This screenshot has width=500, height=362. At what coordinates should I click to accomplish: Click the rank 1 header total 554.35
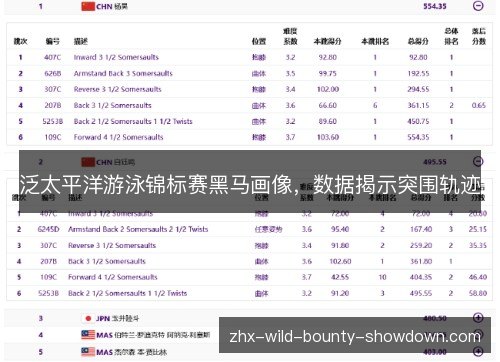point(435,6)
